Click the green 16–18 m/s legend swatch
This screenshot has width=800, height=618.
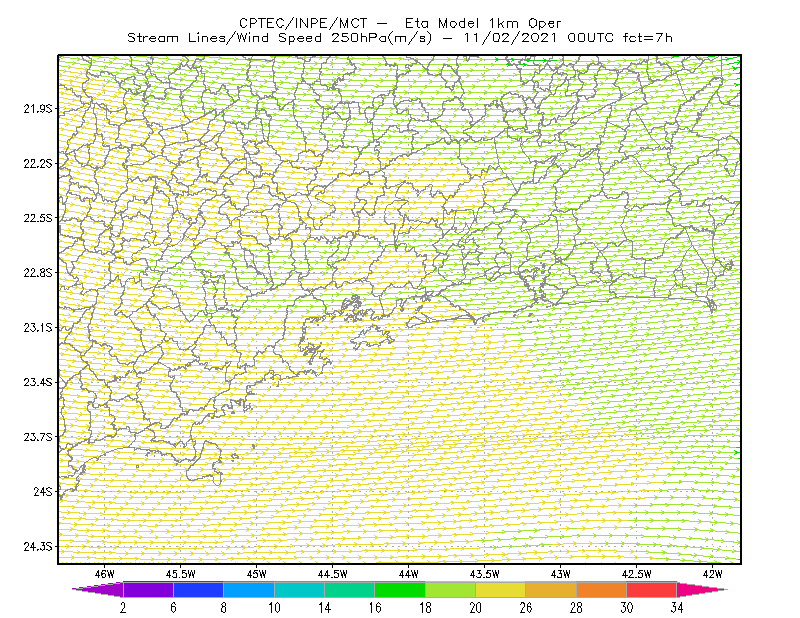coord(400,589)
